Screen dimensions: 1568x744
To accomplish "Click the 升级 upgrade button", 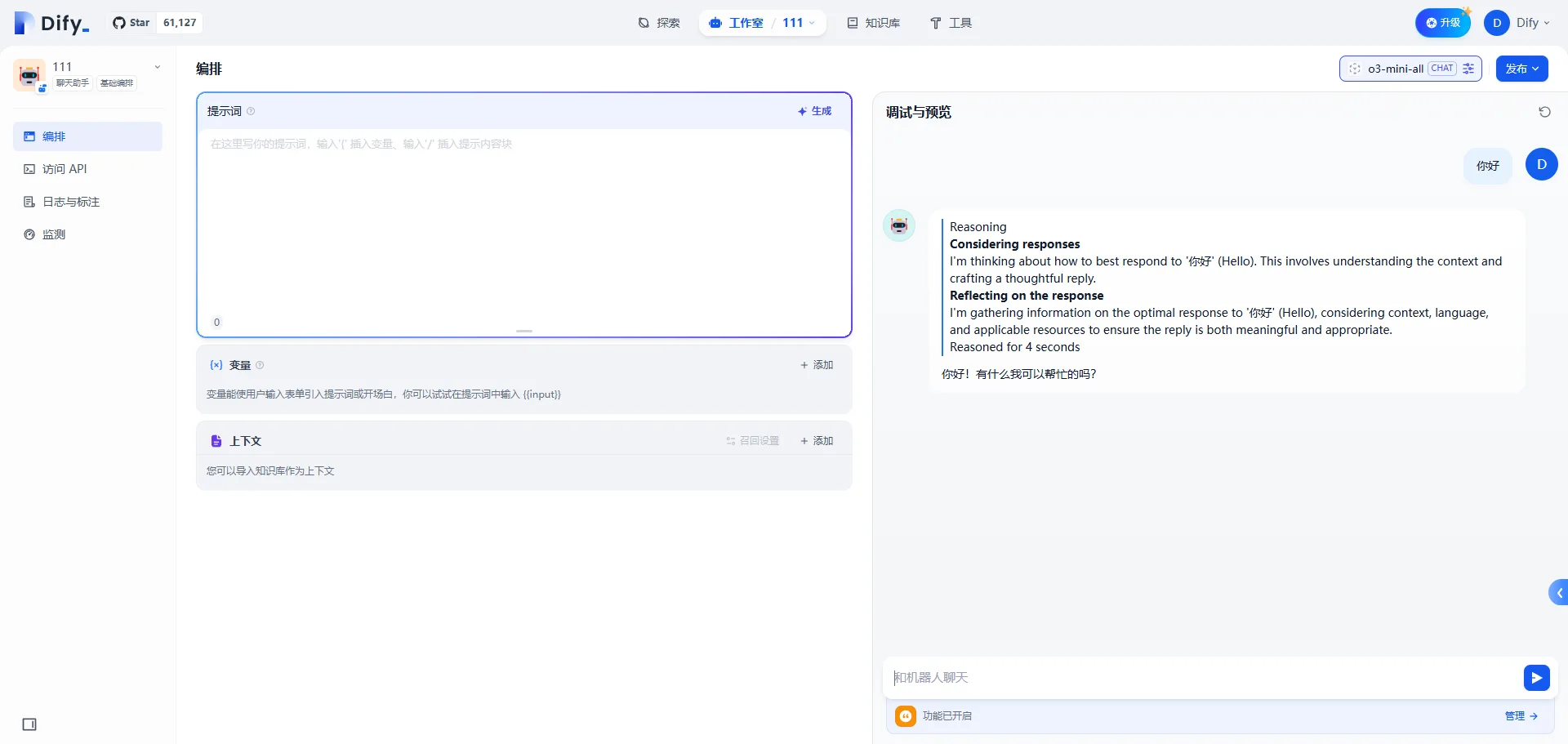I will 1442,23.
